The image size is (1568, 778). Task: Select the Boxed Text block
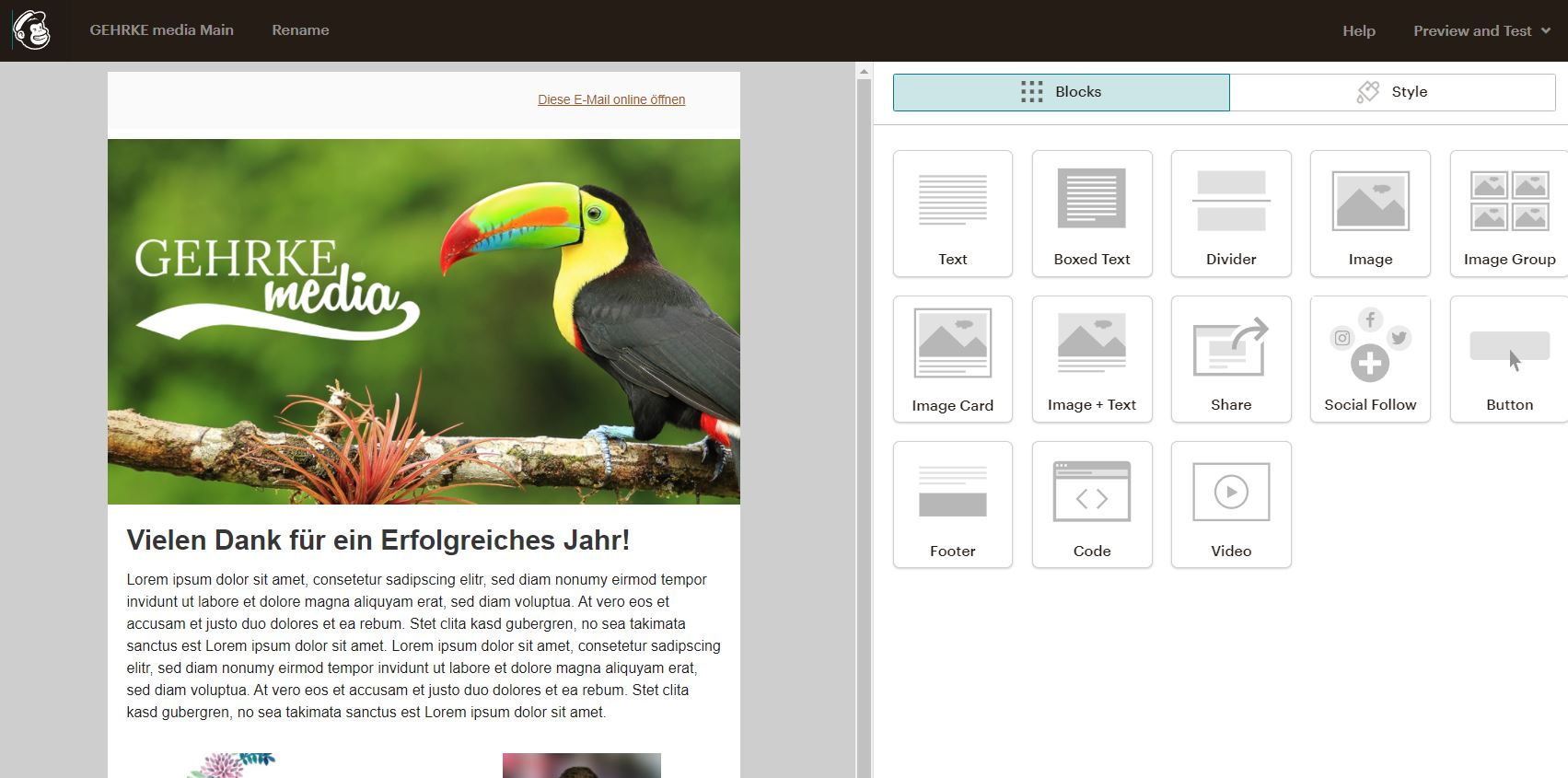click(x=1092, y=214)
